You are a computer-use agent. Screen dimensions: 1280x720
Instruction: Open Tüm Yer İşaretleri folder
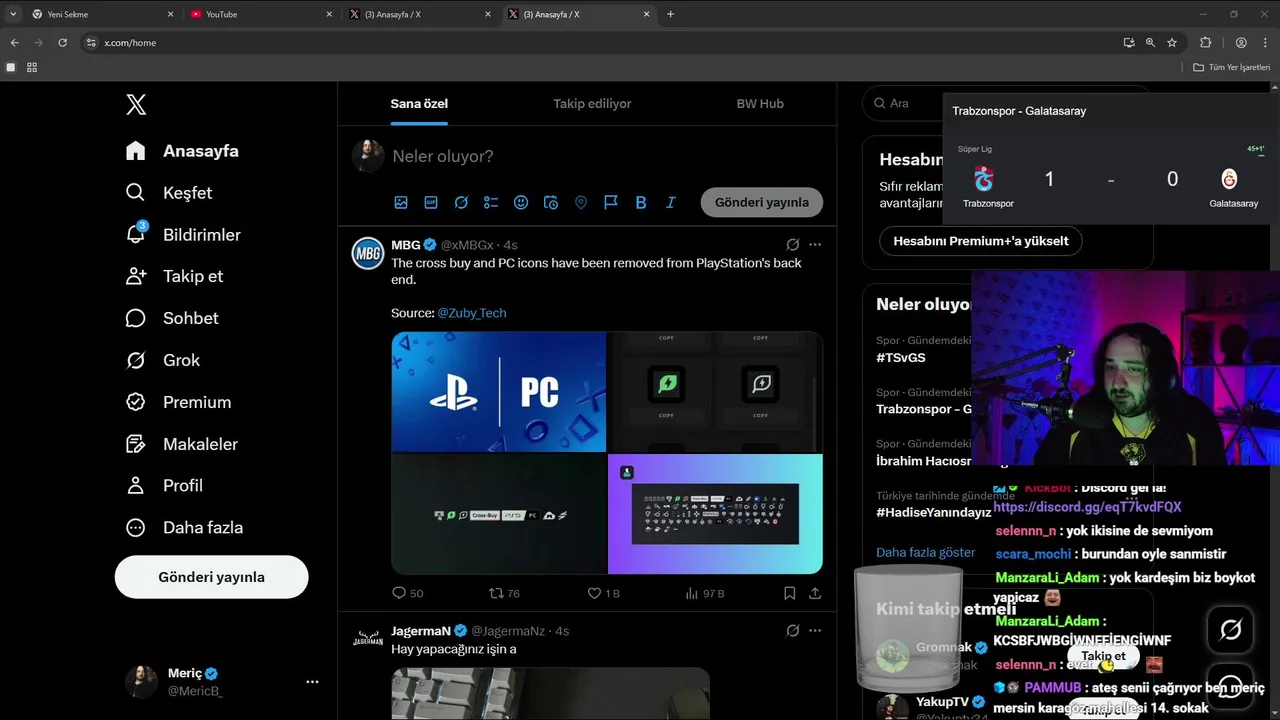pos(1231,67)
